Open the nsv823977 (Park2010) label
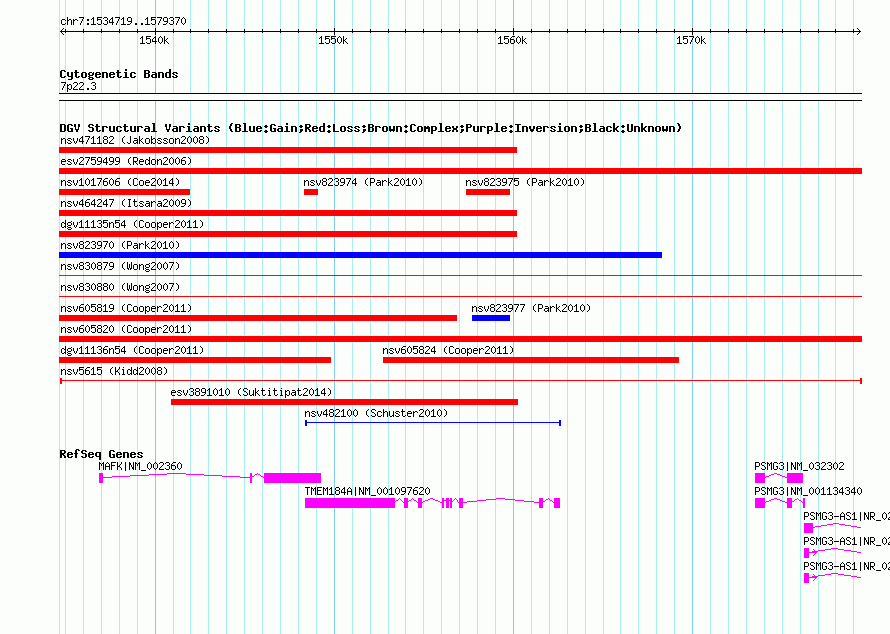This screenshot has height=634, width=890. [531, 308]
